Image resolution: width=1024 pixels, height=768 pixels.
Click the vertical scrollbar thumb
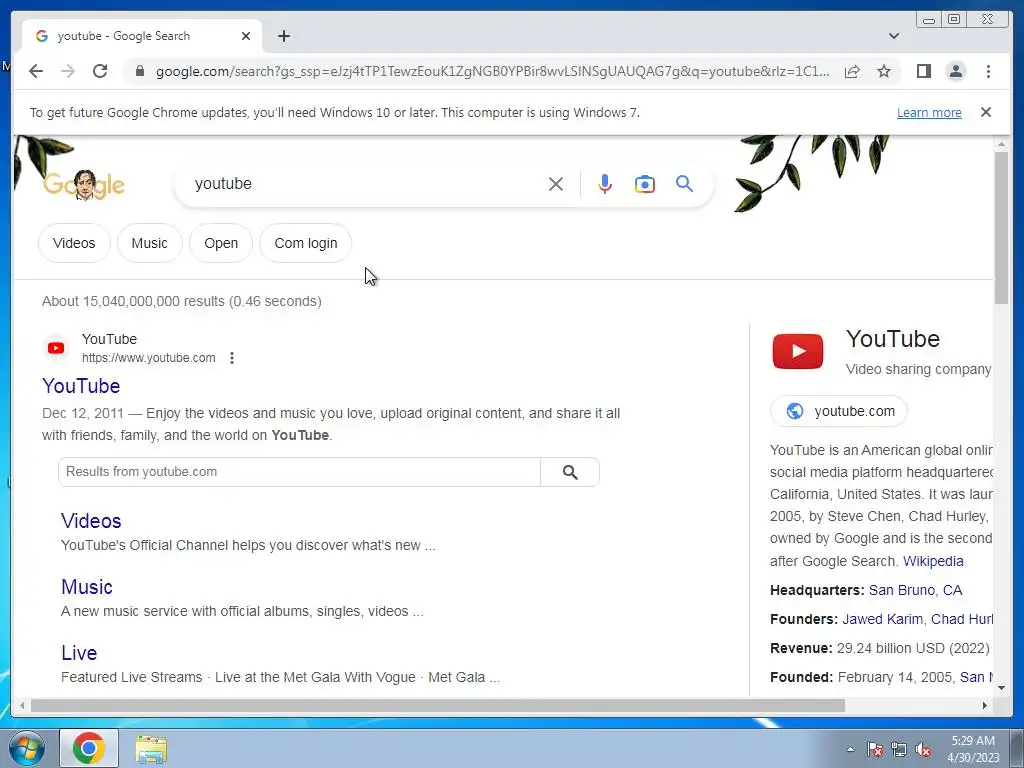click(x=1001, y=227)
